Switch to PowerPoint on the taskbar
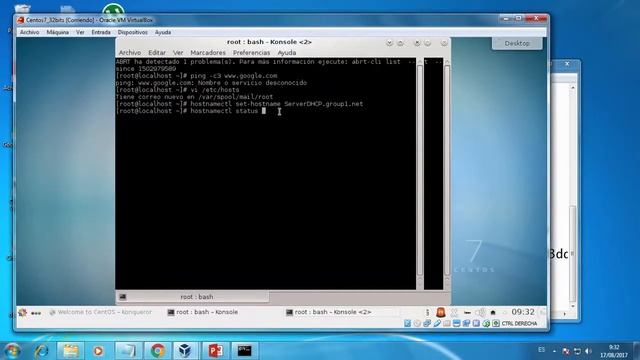Image resolution: width=640 pixels, height=360 pixels. click(x=215, y=351)
